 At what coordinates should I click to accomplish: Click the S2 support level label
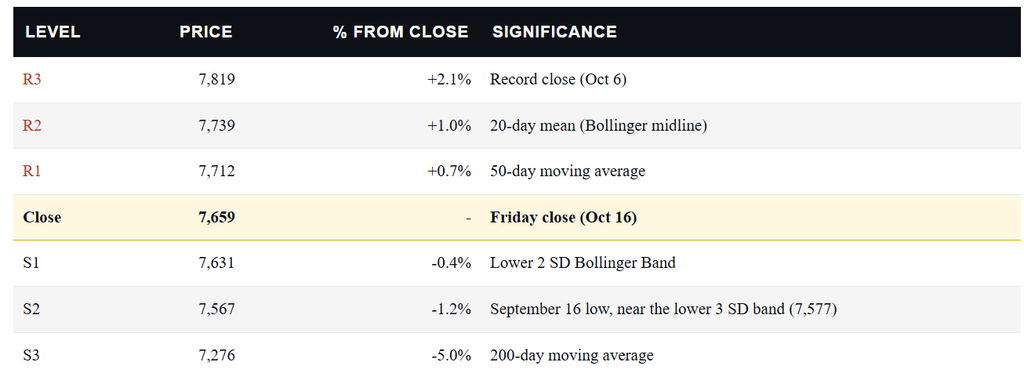(31, 309)
